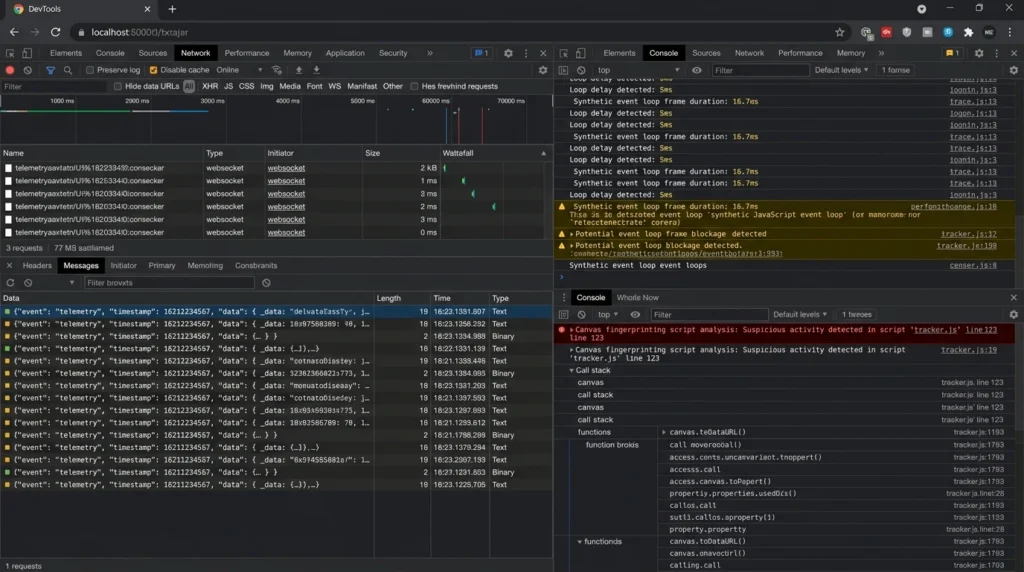Clear the network log

click(x=27, y=70)
